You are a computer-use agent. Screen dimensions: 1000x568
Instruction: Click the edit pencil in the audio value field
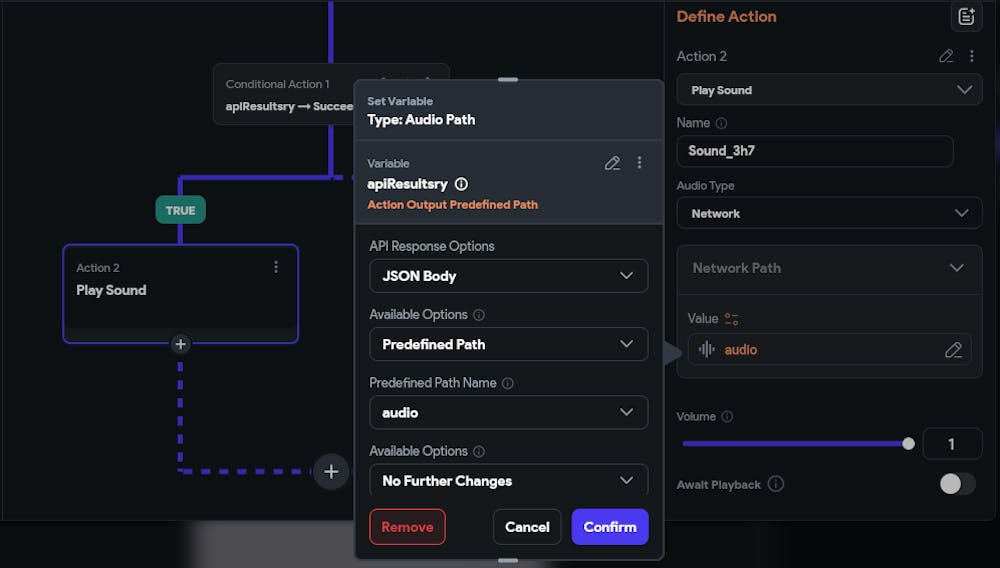(x=953, y=350)
